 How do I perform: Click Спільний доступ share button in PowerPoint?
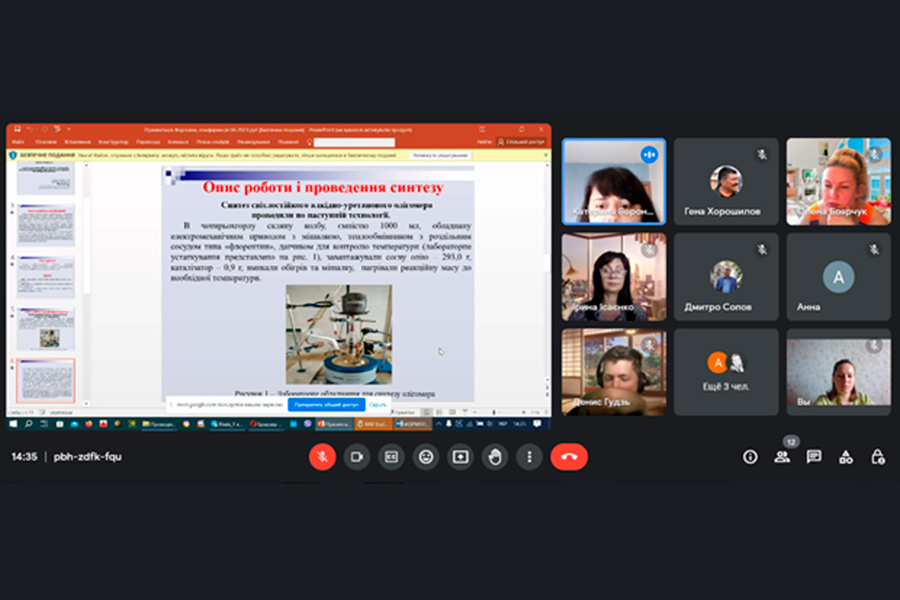[521, 142]
